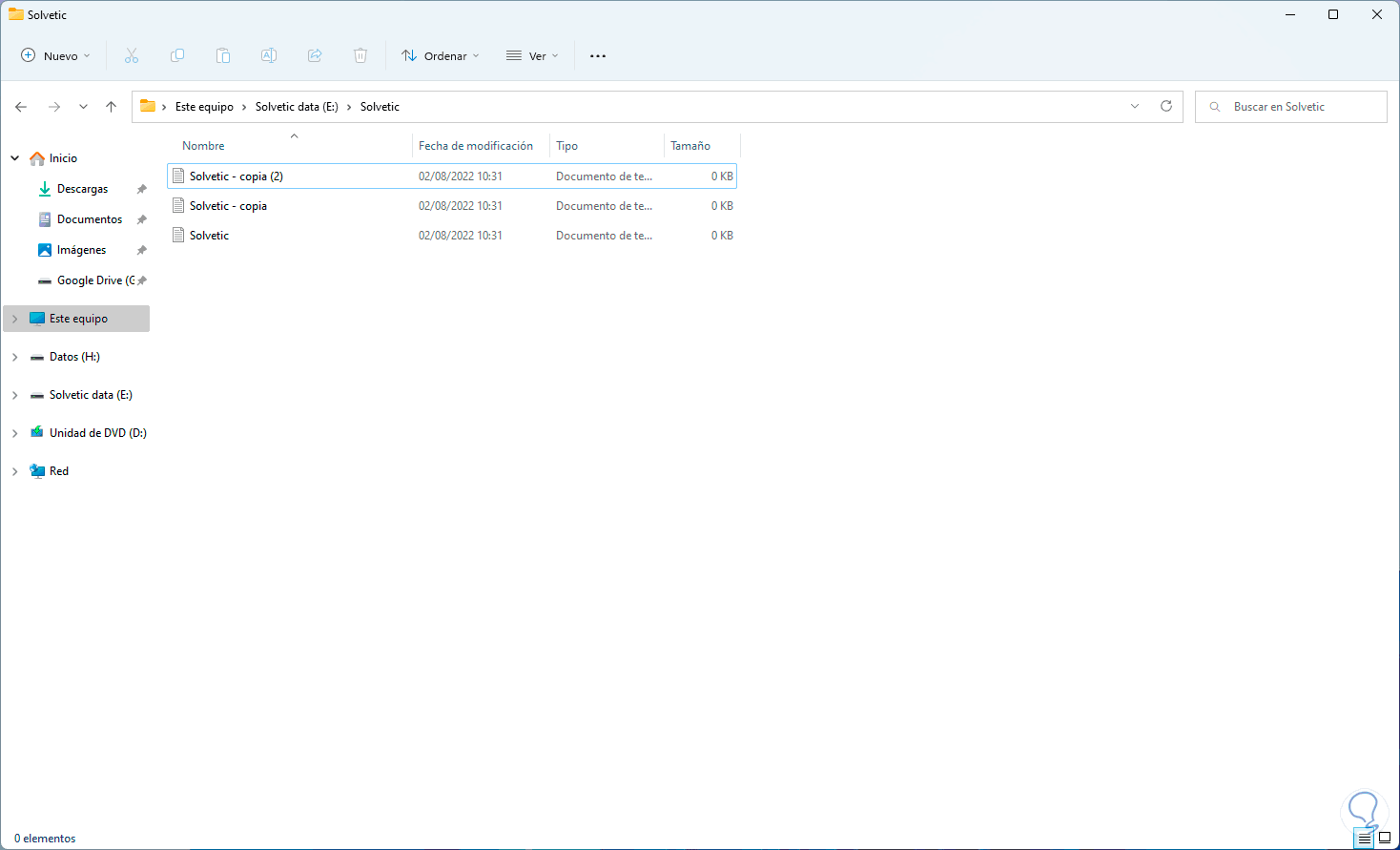
Task: Click the Copy icon in toolbar
Action: coord(177,55)
